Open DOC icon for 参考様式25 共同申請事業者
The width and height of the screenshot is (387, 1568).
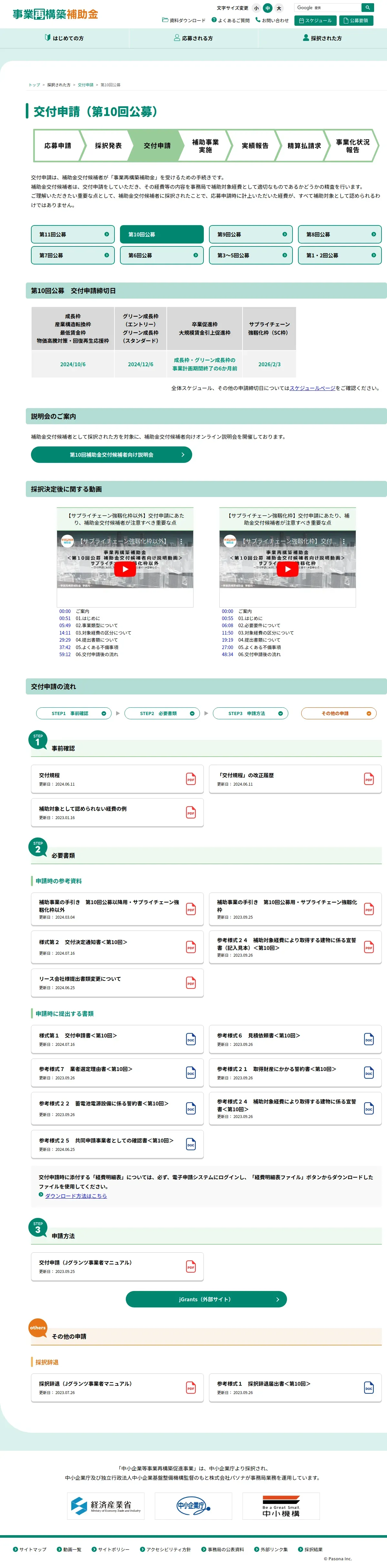[x=191, y=1144]
